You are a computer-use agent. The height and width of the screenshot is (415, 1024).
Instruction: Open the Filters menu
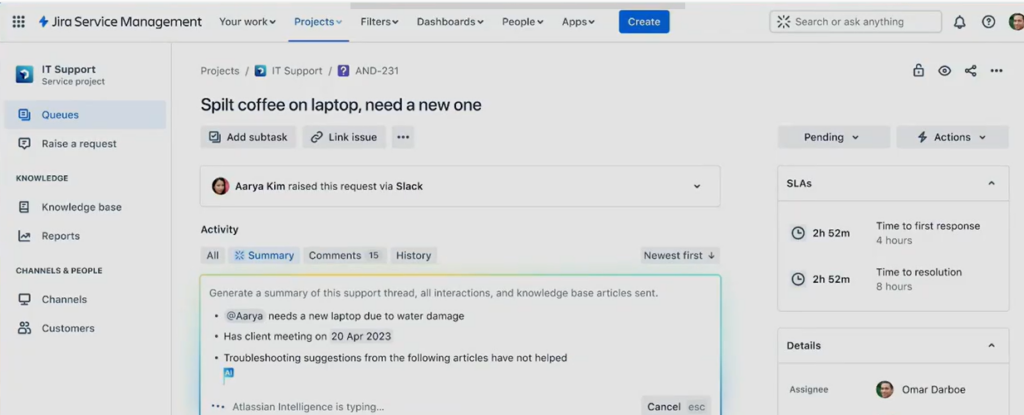(x=379, y=22)
